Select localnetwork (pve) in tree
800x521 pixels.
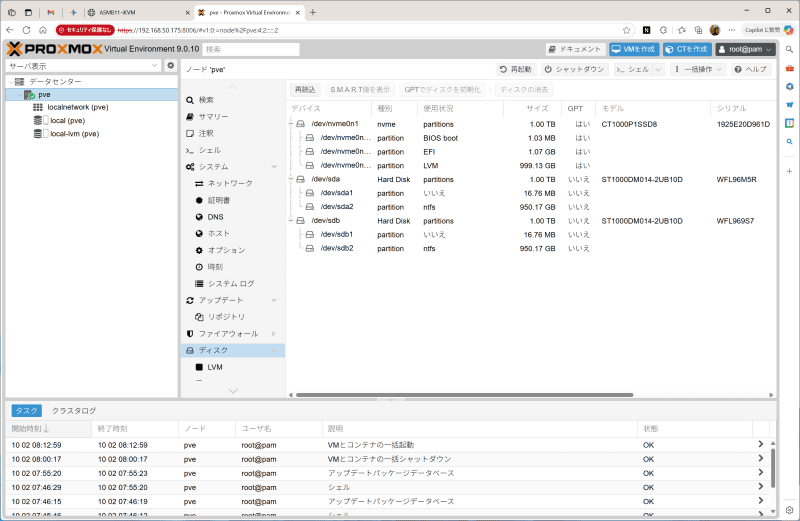tap(78, 107)
